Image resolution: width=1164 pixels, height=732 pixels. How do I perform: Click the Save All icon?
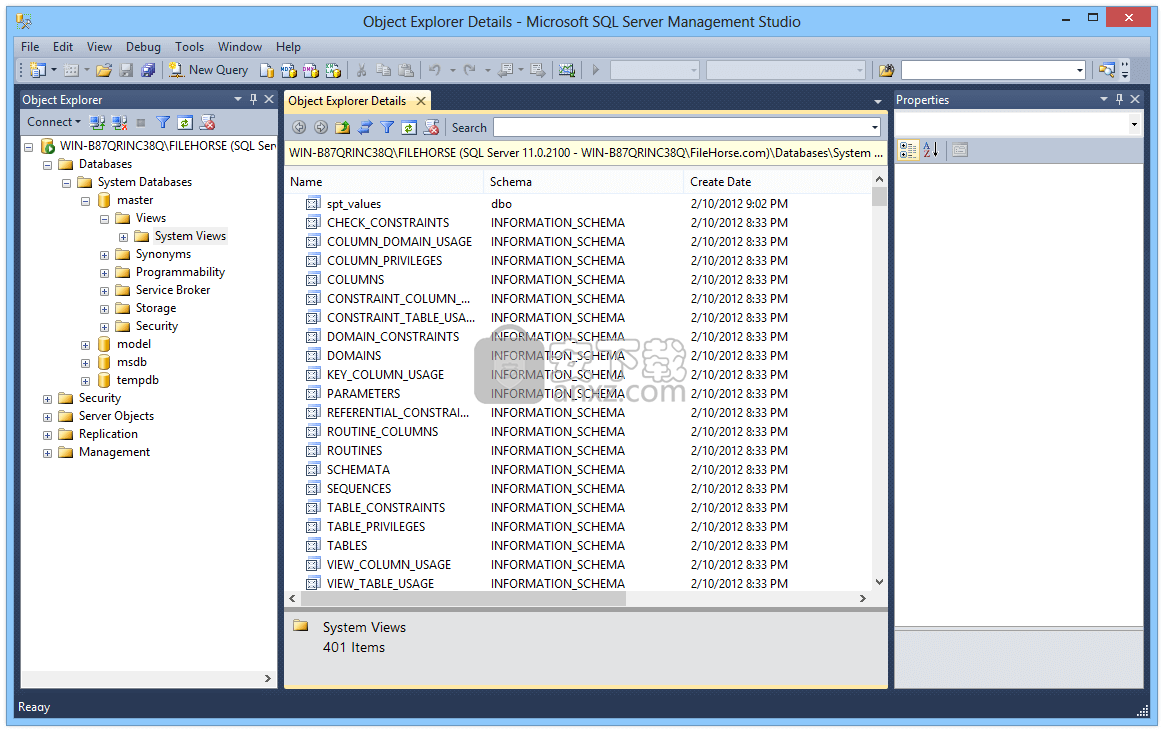(148, 70)
